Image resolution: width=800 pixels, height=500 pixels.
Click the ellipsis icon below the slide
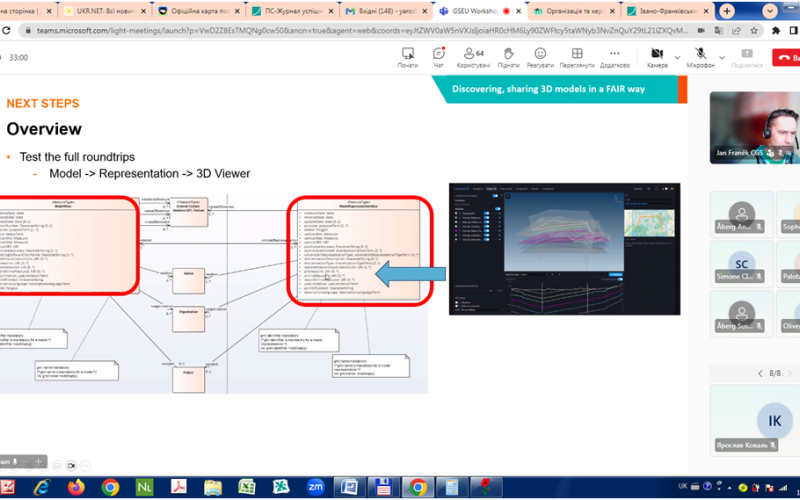click(x=85, y=466)
